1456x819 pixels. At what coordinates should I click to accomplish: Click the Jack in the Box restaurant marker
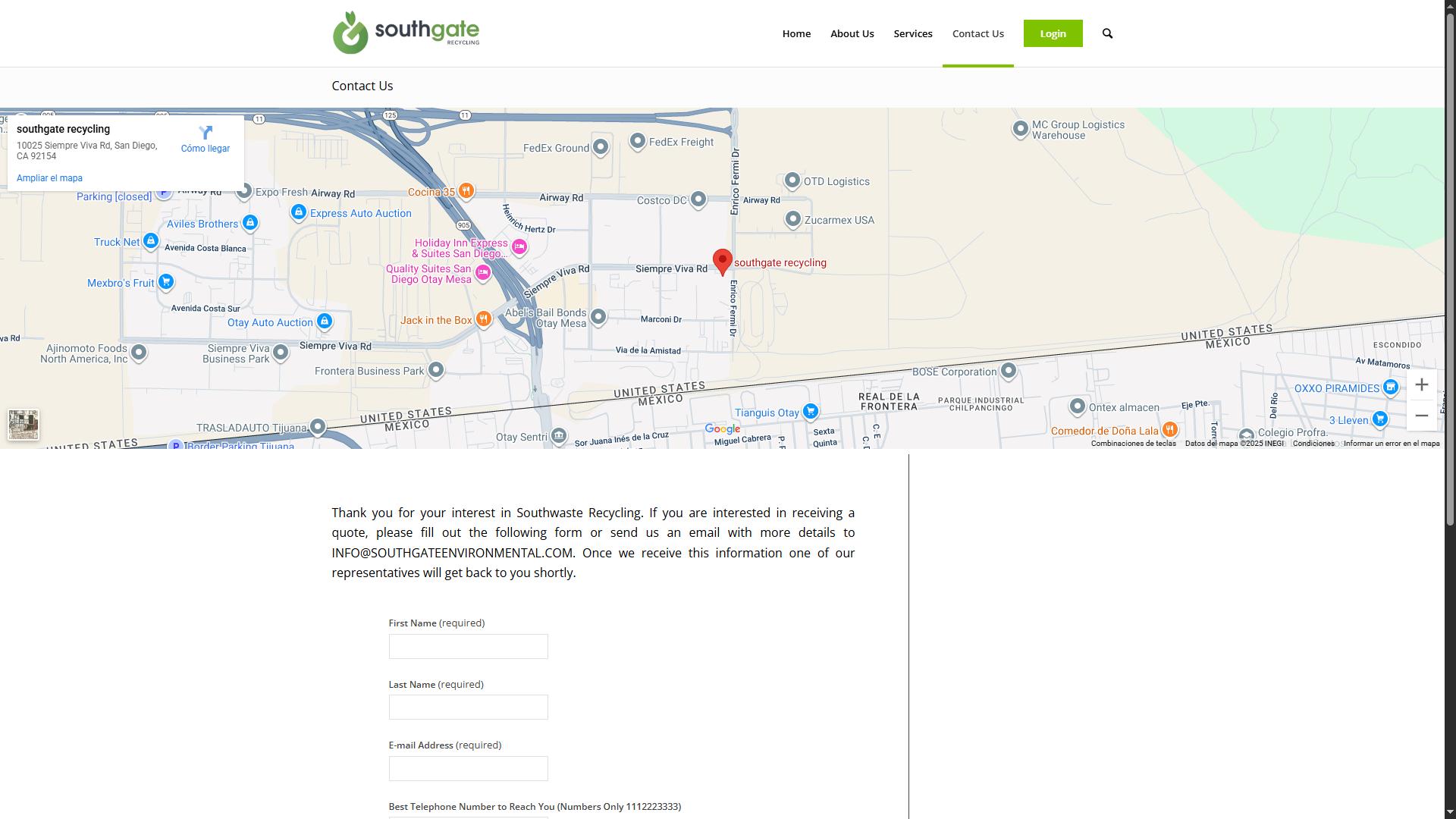tap(483, 318)
